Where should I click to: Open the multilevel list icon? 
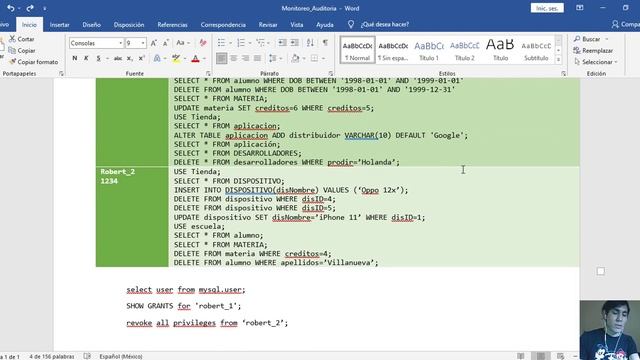[x=260, y=43]
